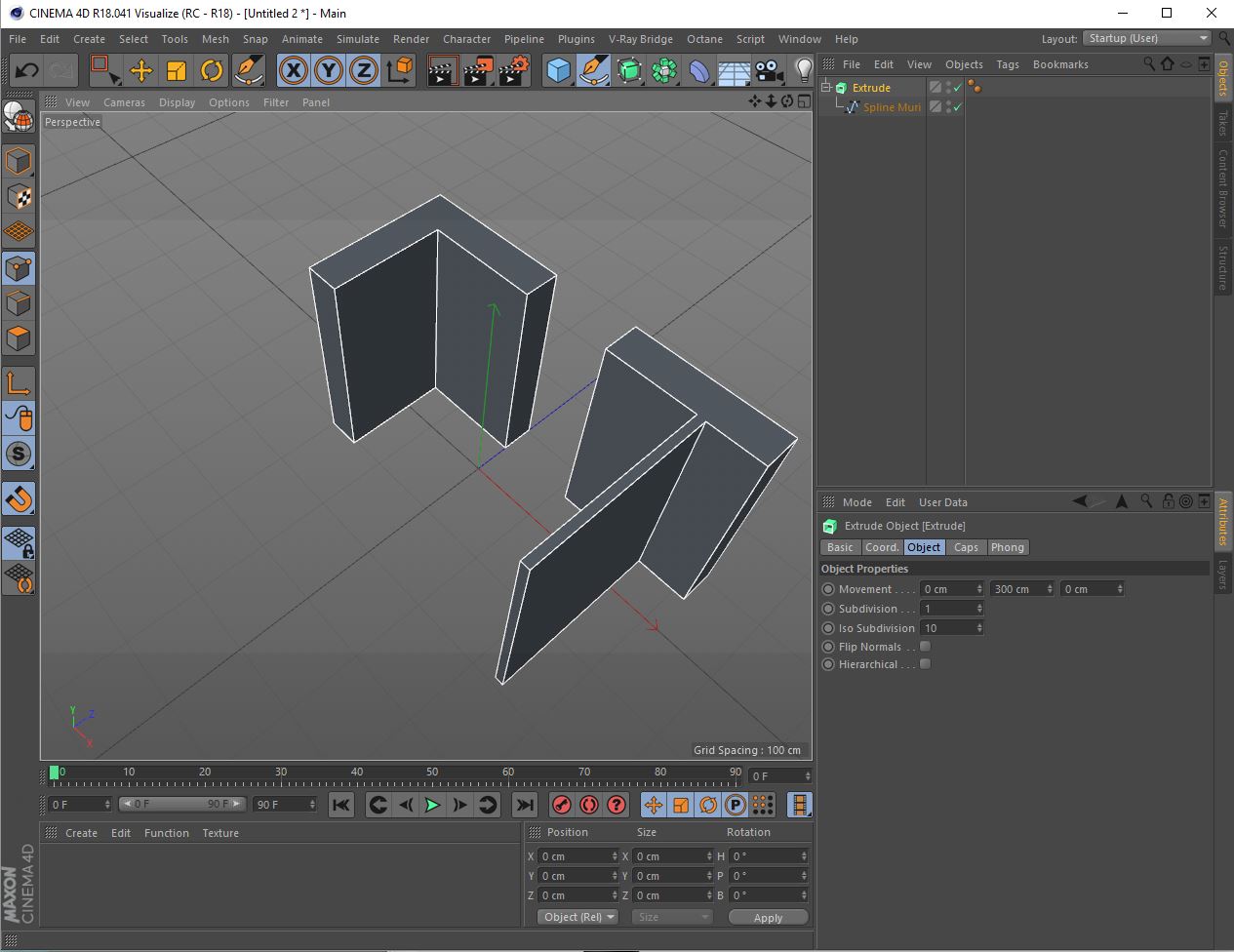Viewport: 1234px width, 952px height.
Task: Open the Simulate menu
Action: [357, 39]
